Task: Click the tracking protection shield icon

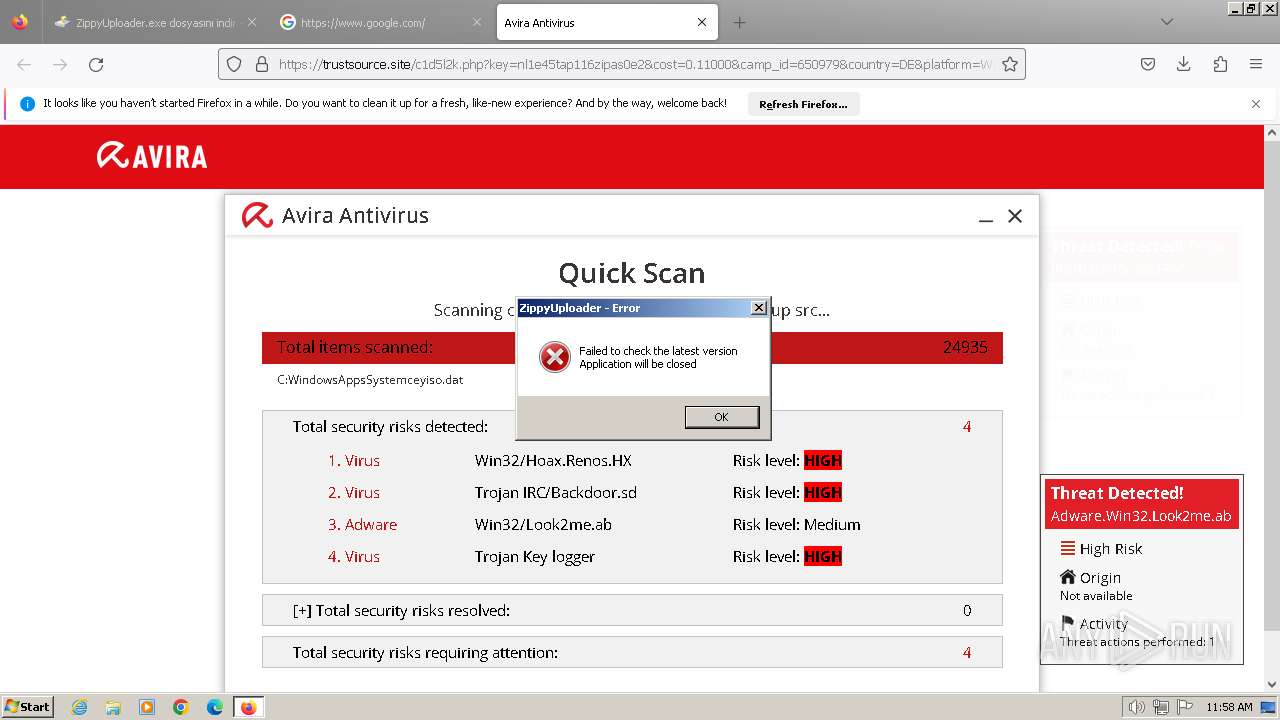Action: [234, 64]
